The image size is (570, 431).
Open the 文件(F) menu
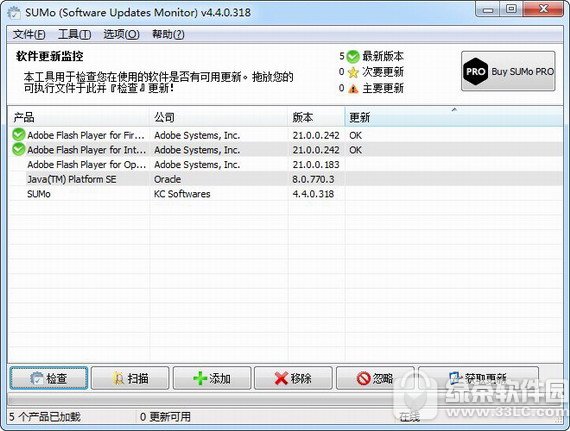tap(29, 35)
